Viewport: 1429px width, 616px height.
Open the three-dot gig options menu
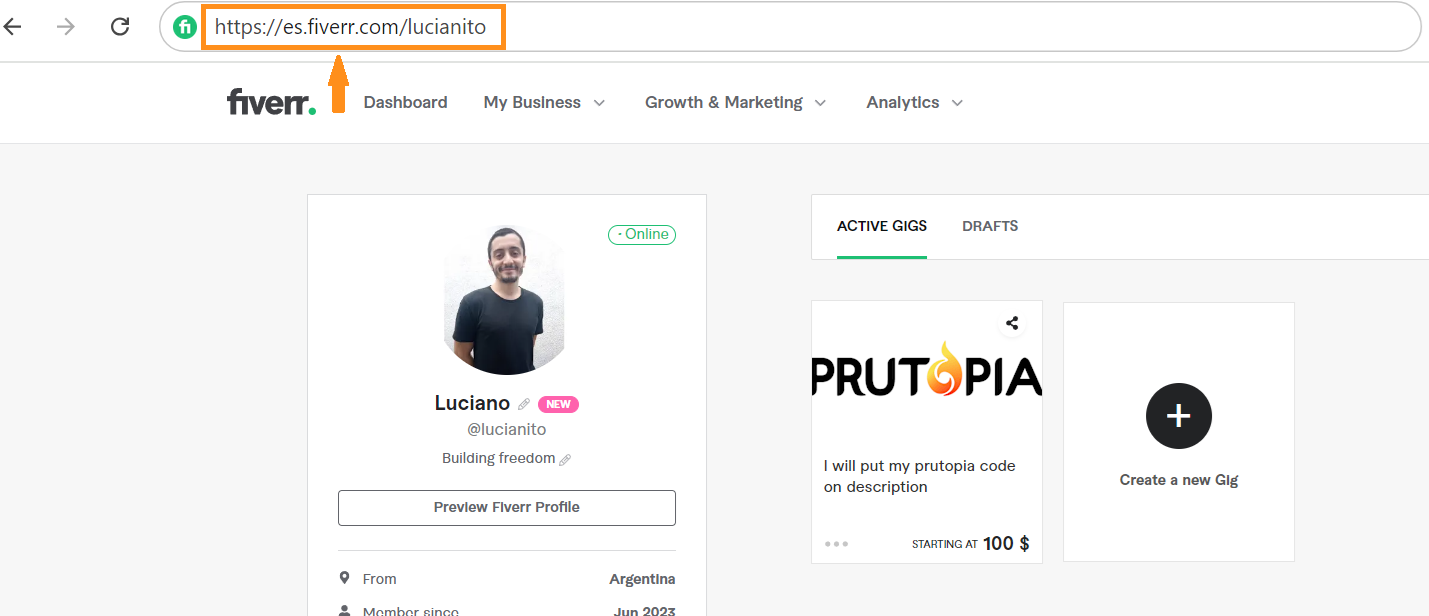click(836, 544)
